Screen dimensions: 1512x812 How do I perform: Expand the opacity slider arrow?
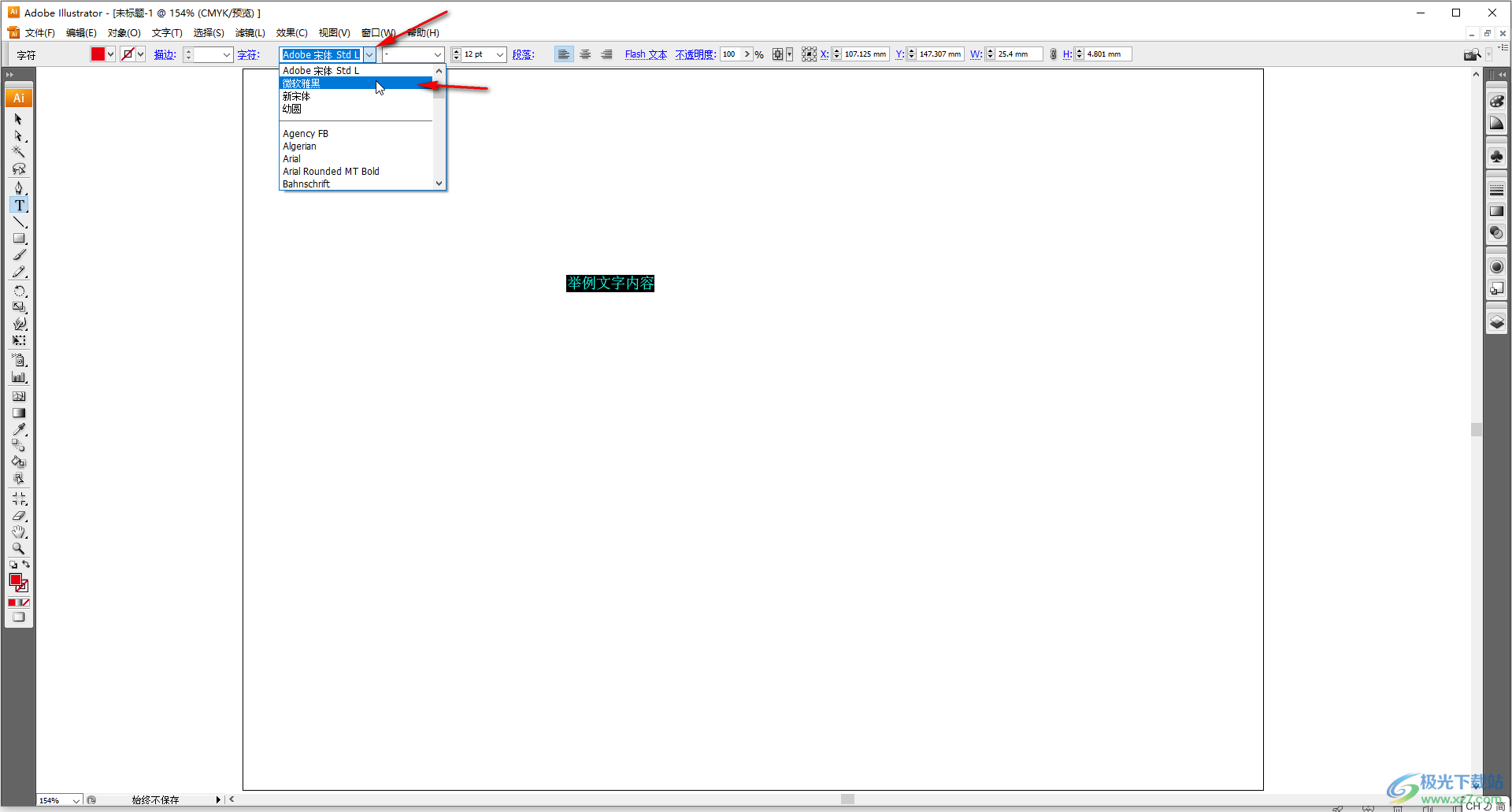747,54
